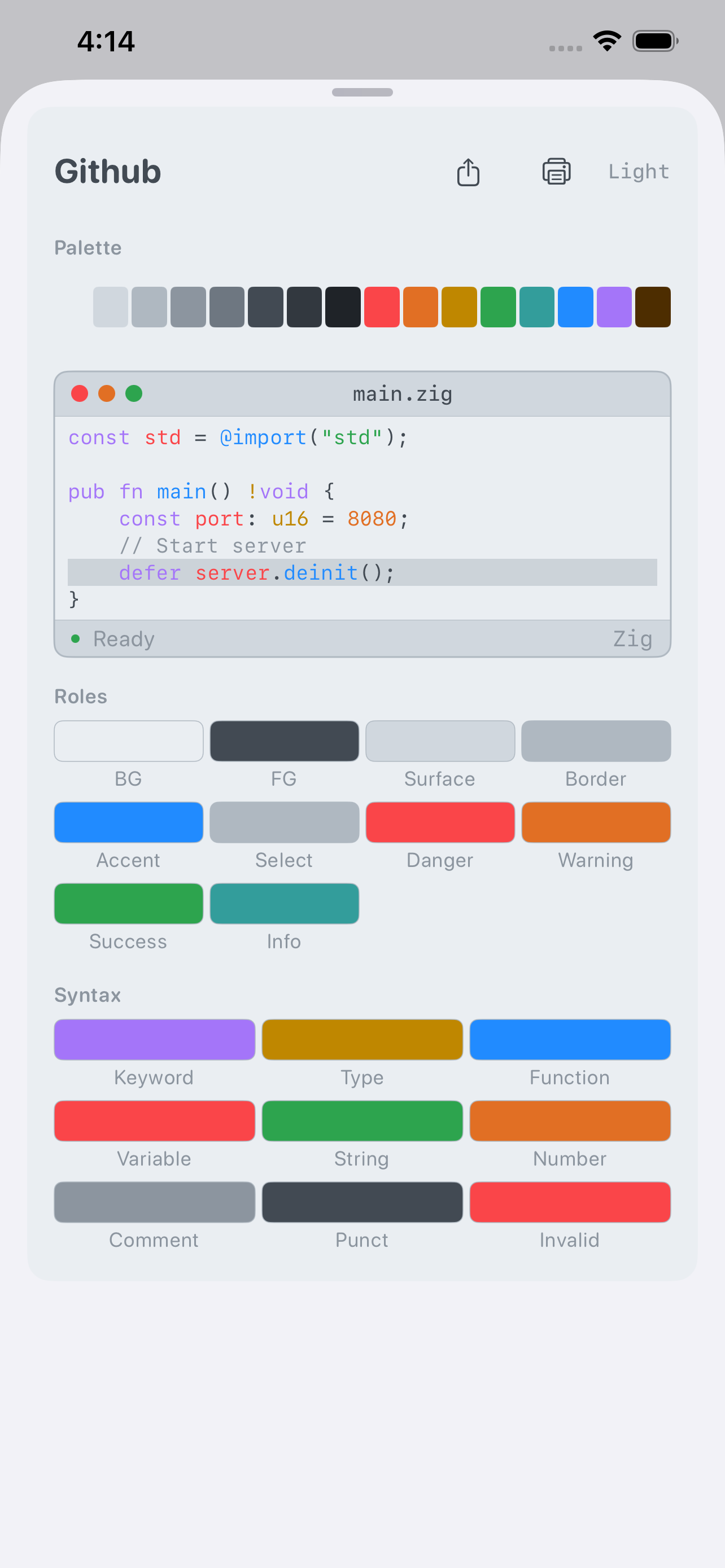Select the mustard yellow palette swatch

pos(459,308)
